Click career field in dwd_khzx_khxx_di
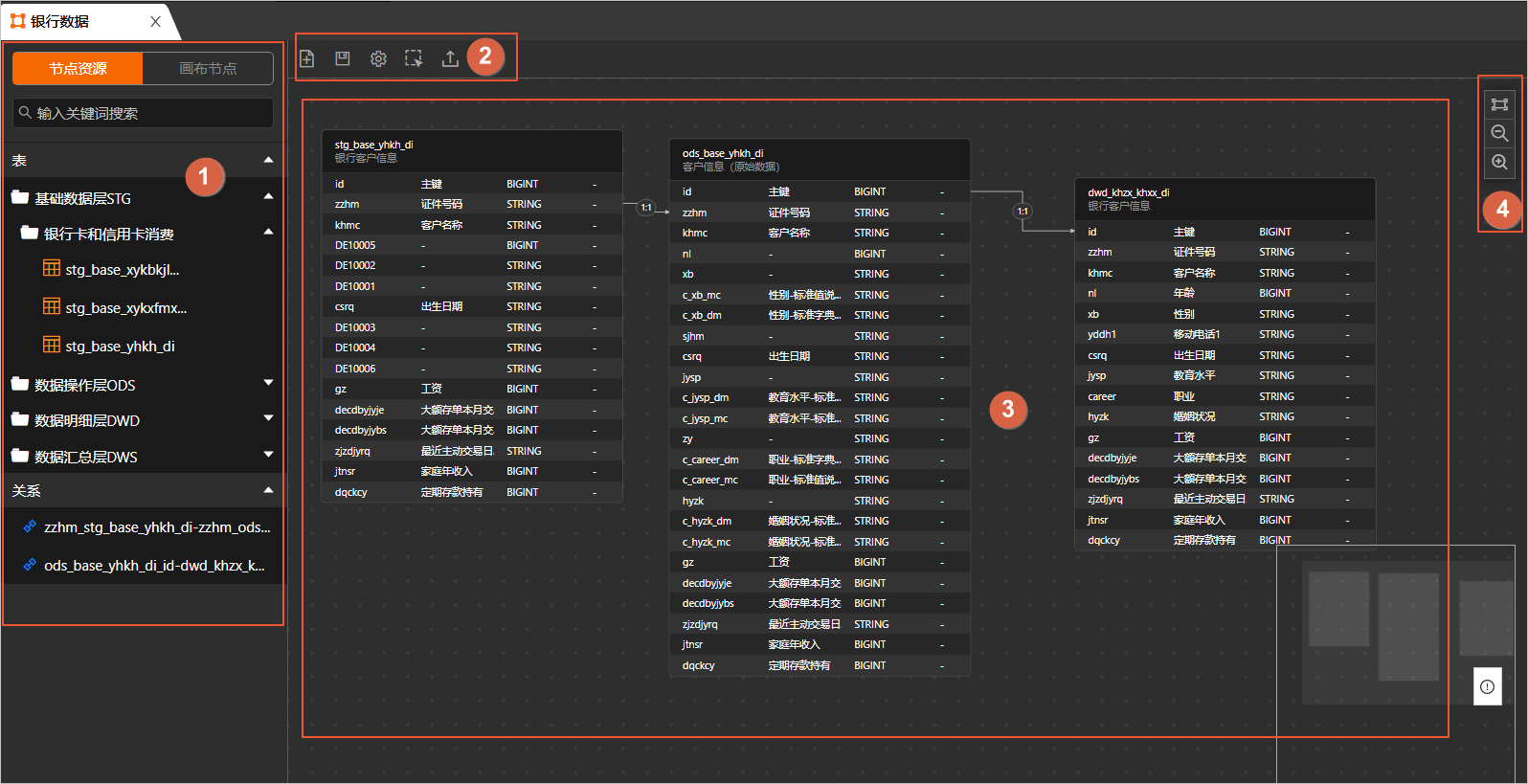 1225,396
